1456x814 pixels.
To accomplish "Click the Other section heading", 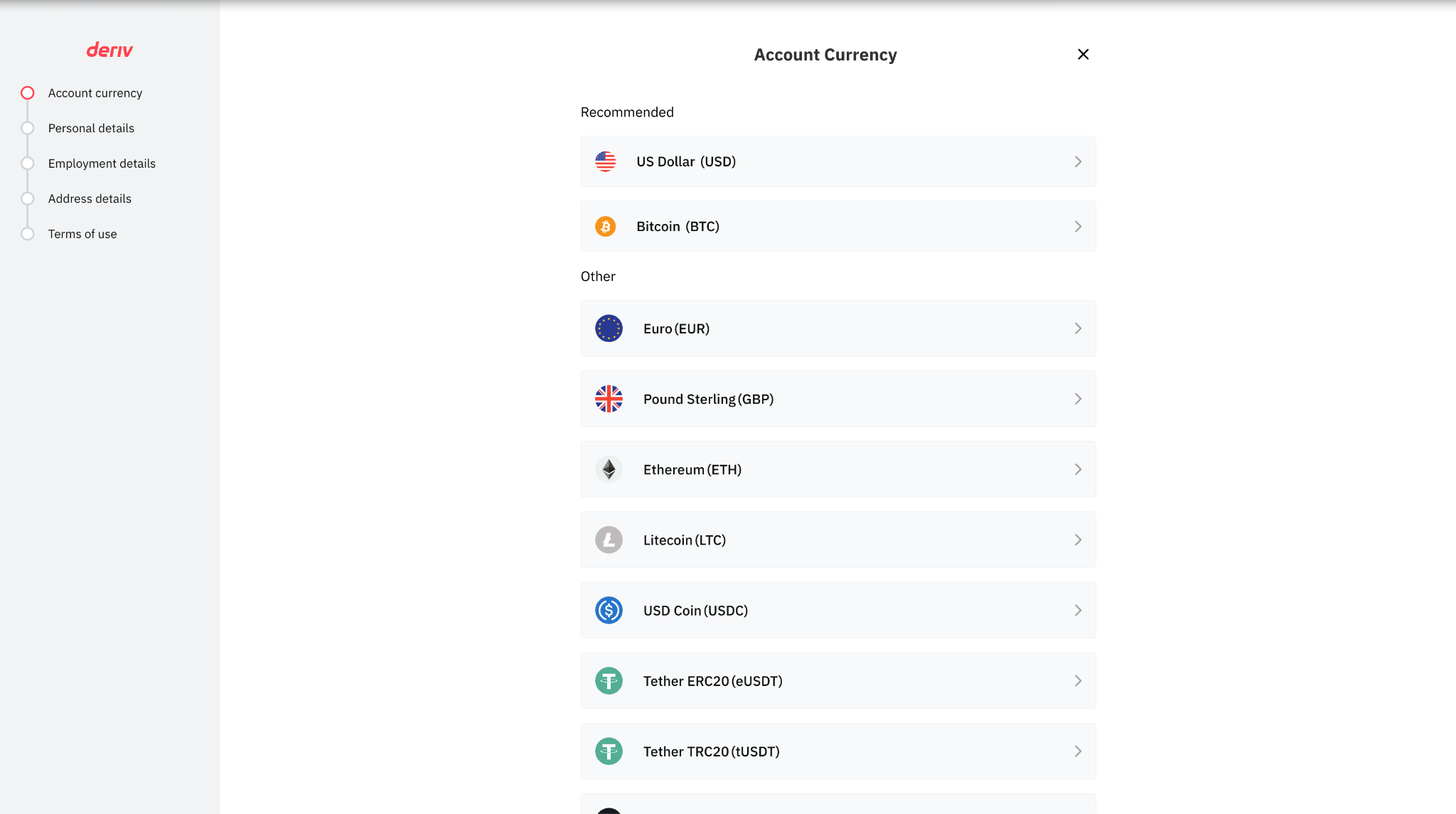I will click(x=598, y=277).
